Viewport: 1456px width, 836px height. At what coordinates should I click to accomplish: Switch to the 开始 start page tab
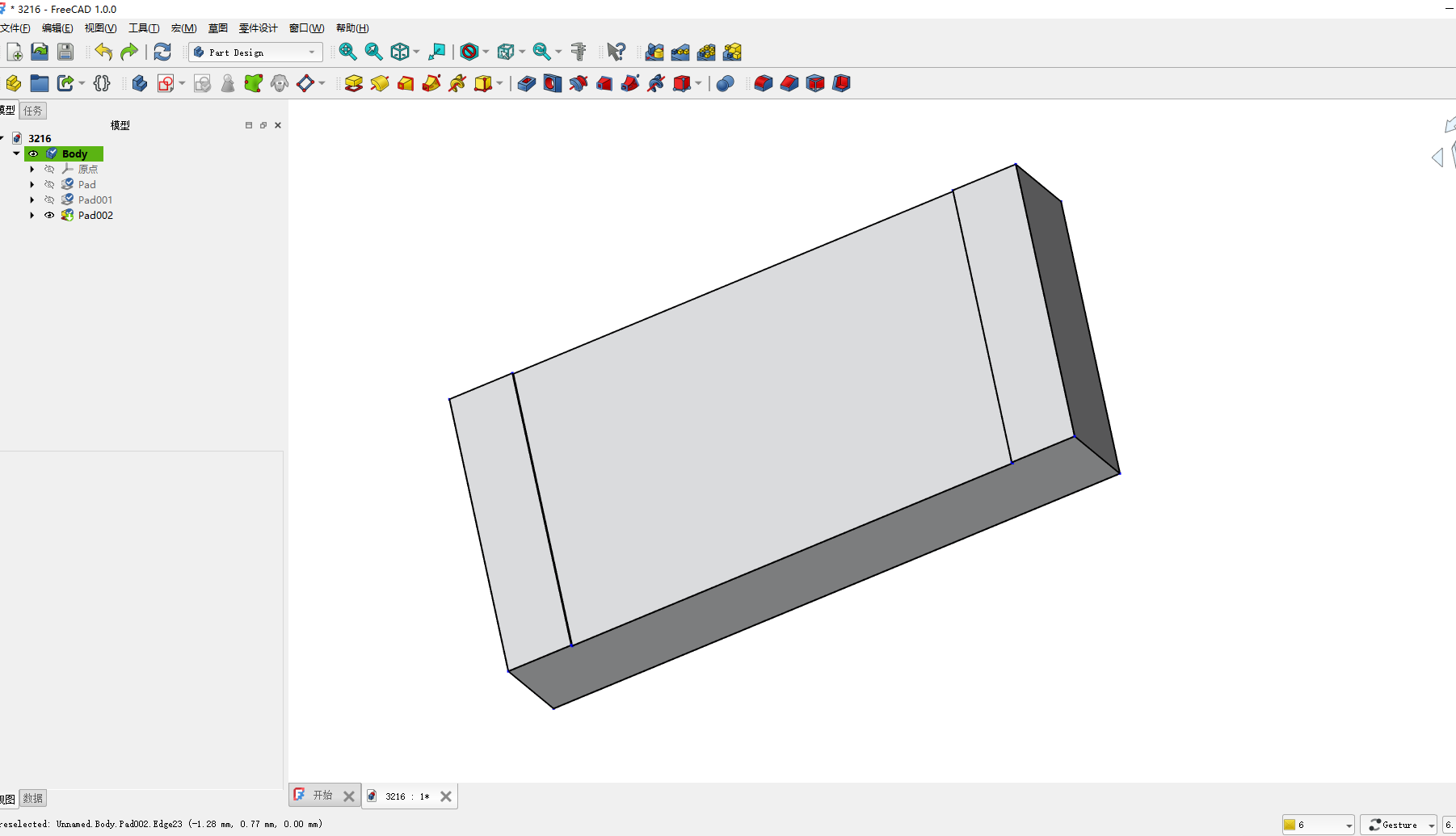tap(322, 796)
